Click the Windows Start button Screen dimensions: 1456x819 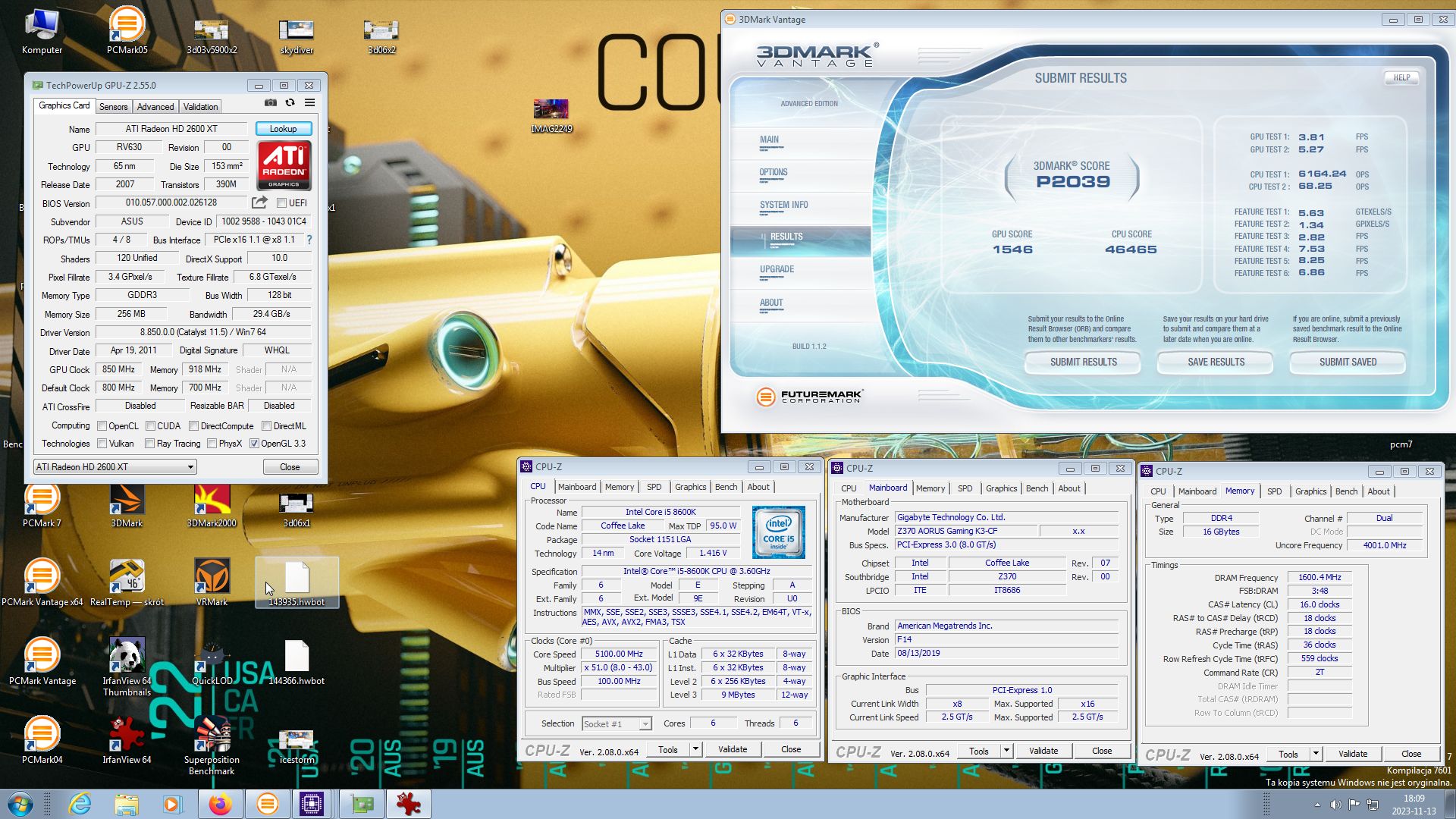(20, 804)
